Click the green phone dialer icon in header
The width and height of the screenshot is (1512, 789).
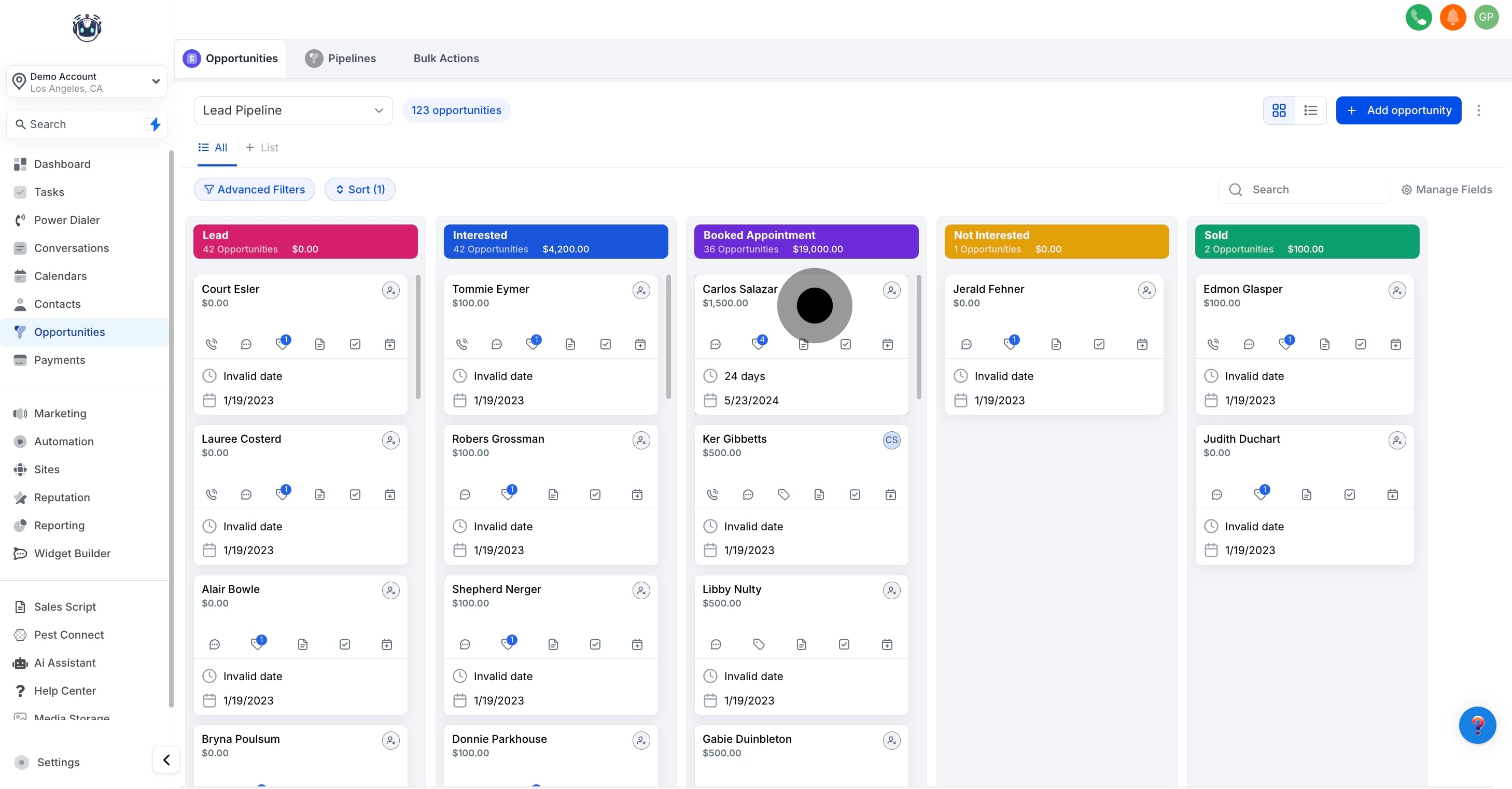(x=1418, y=17)
